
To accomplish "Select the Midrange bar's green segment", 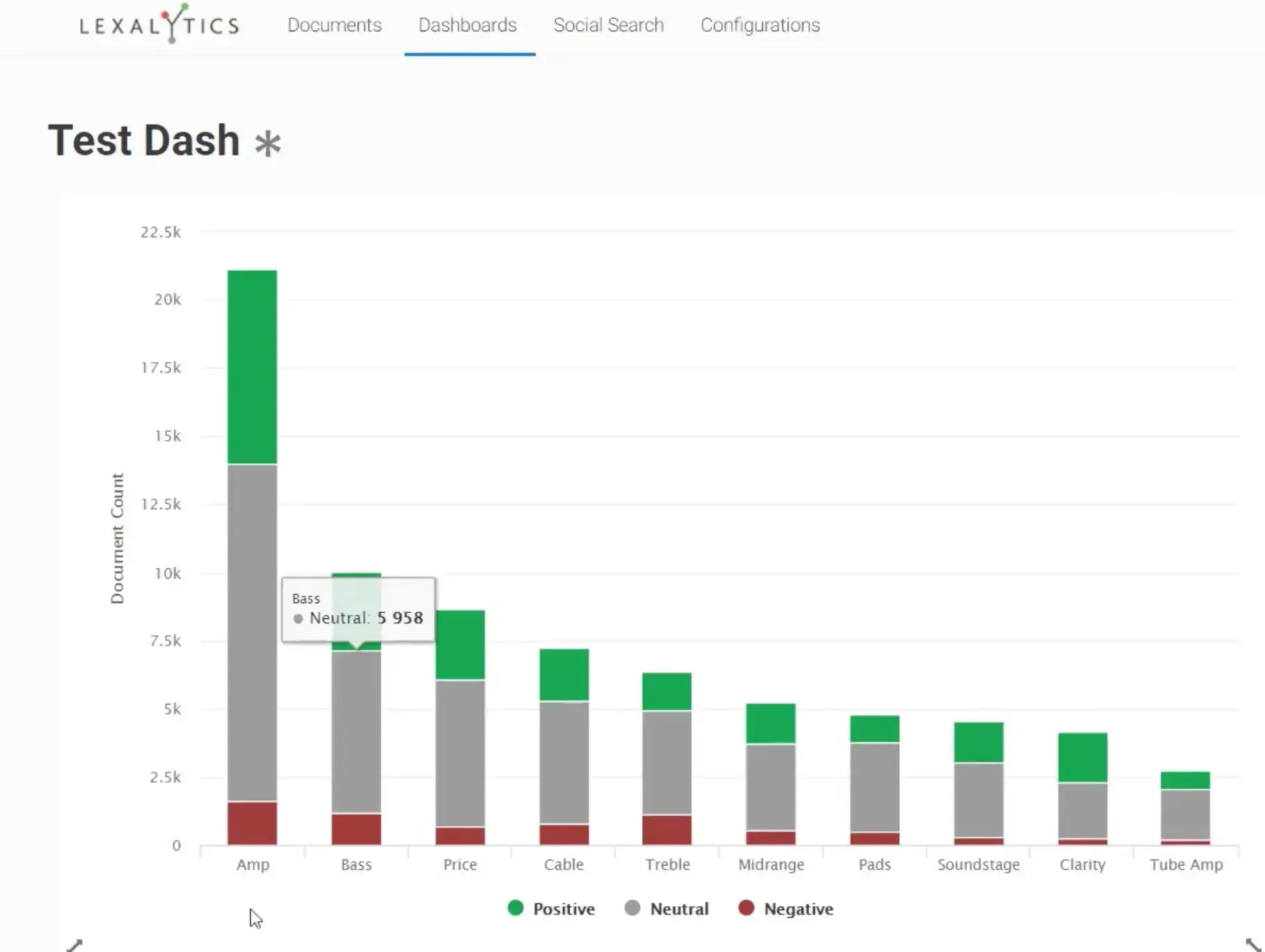I will pyautogui.click(x=771, y=723).
